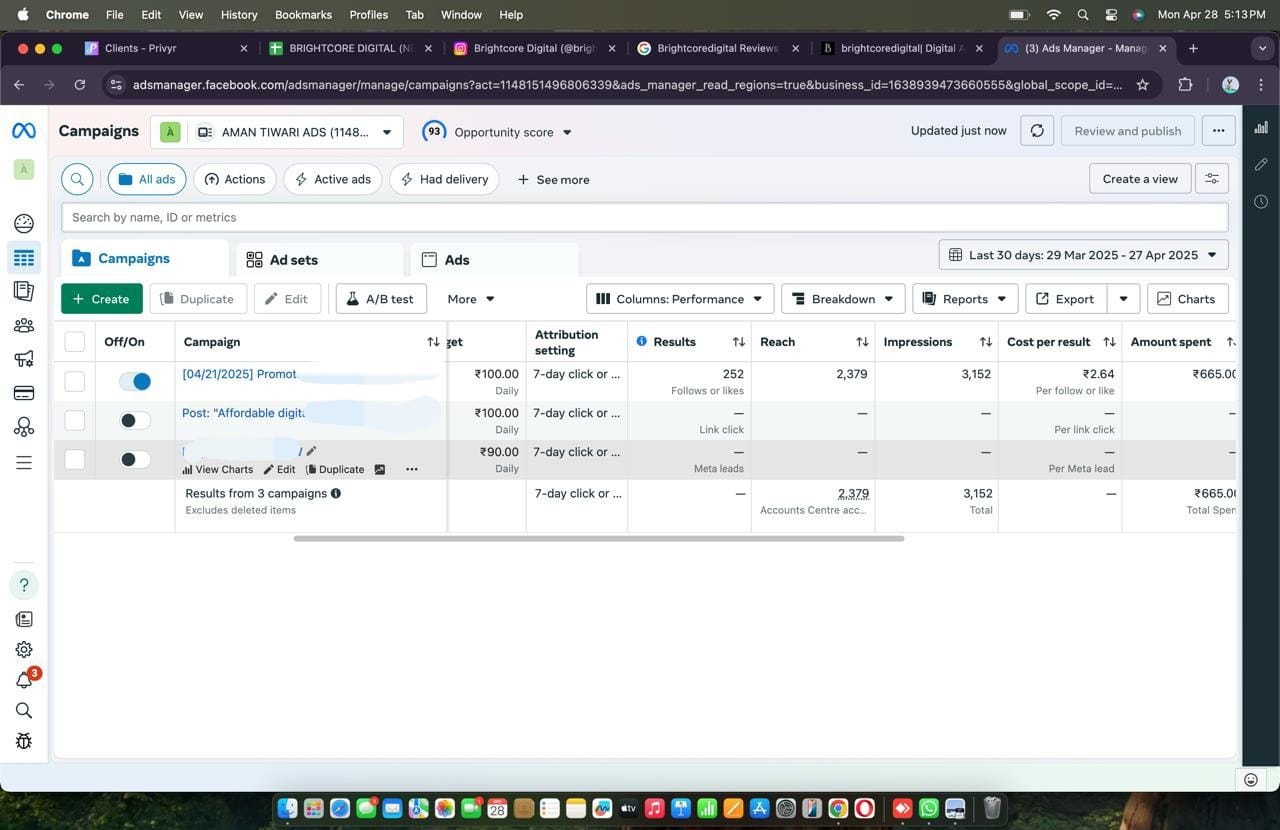Select the Had delivery filter chip
Screen dimensions: 1280x830
coord(444,179)
